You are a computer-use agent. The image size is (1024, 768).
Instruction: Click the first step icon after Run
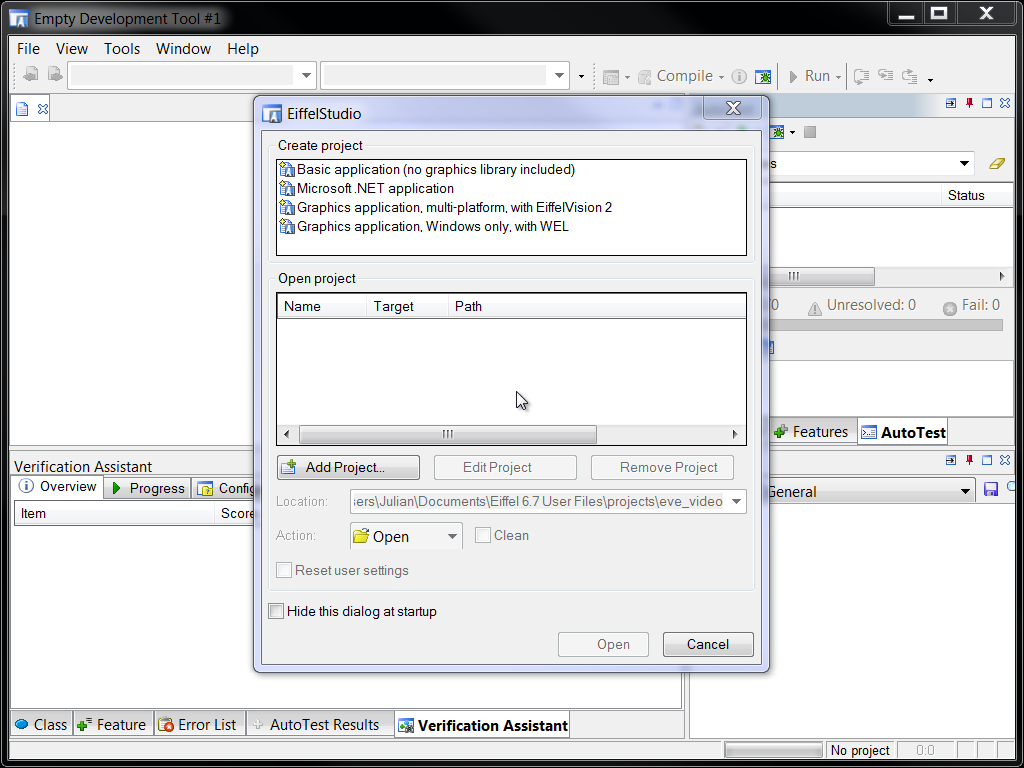861,76
